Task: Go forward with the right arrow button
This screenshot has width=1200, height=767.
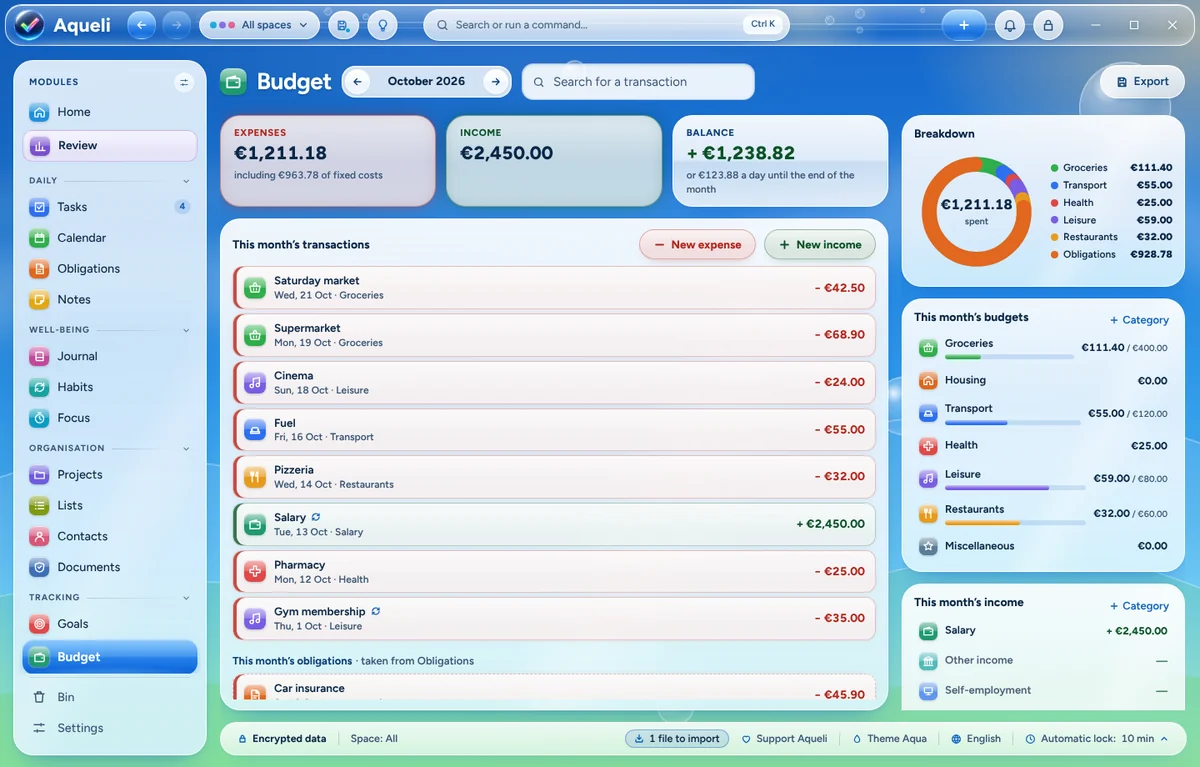Action: tap(176, 25)
